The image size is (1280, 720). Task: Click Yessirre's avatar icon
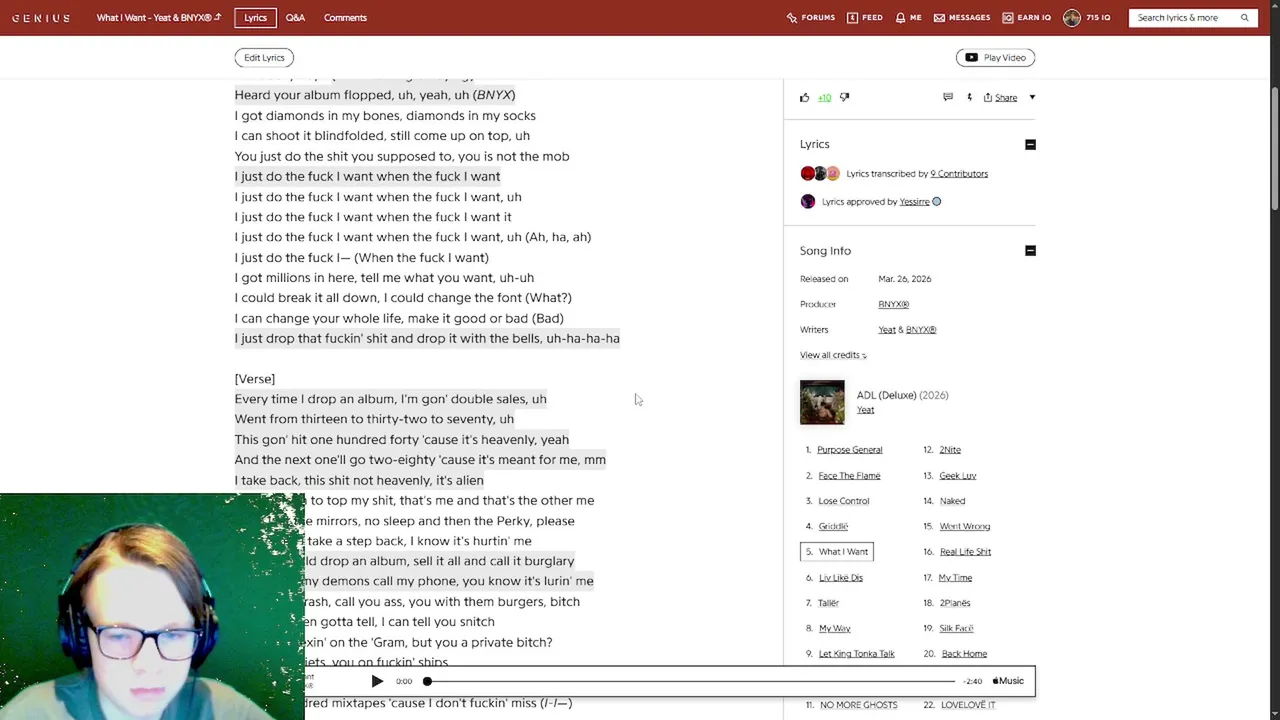808,202
